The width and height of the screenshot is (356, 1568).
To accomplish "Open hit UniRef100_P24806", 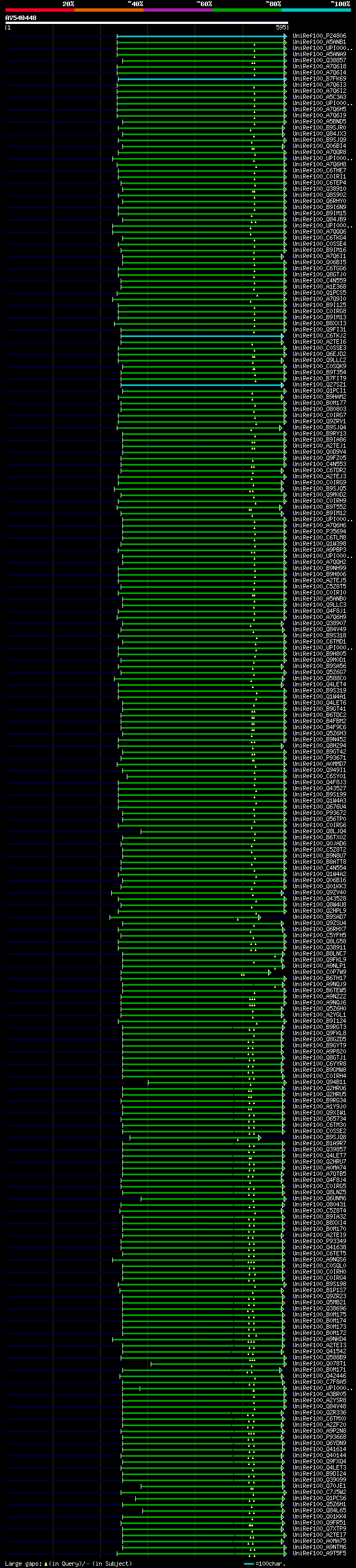I will click(319, 36).
